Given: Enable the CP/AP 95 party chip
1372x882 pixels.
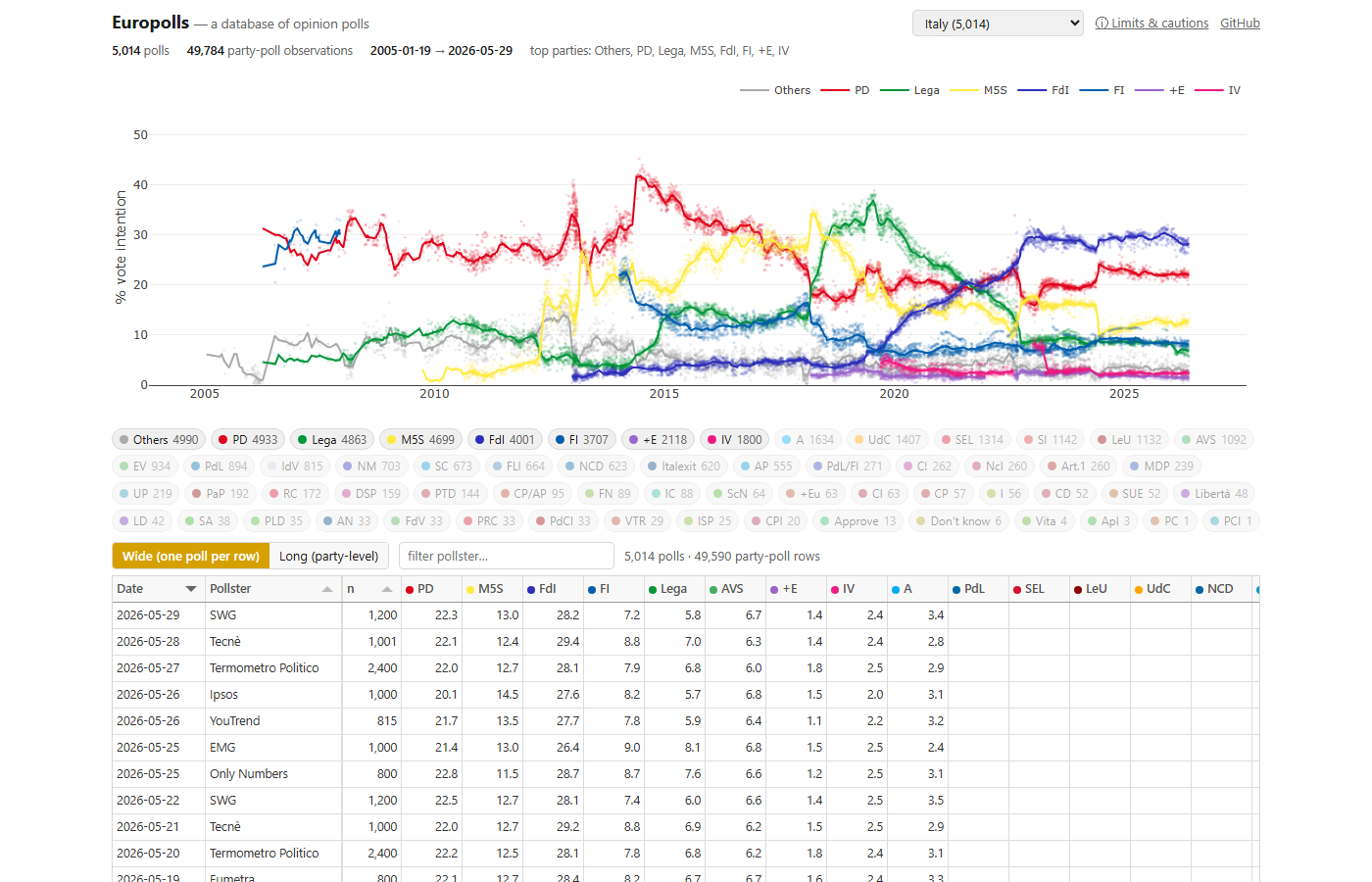Looking at the screenshot, I should point(532,494).
